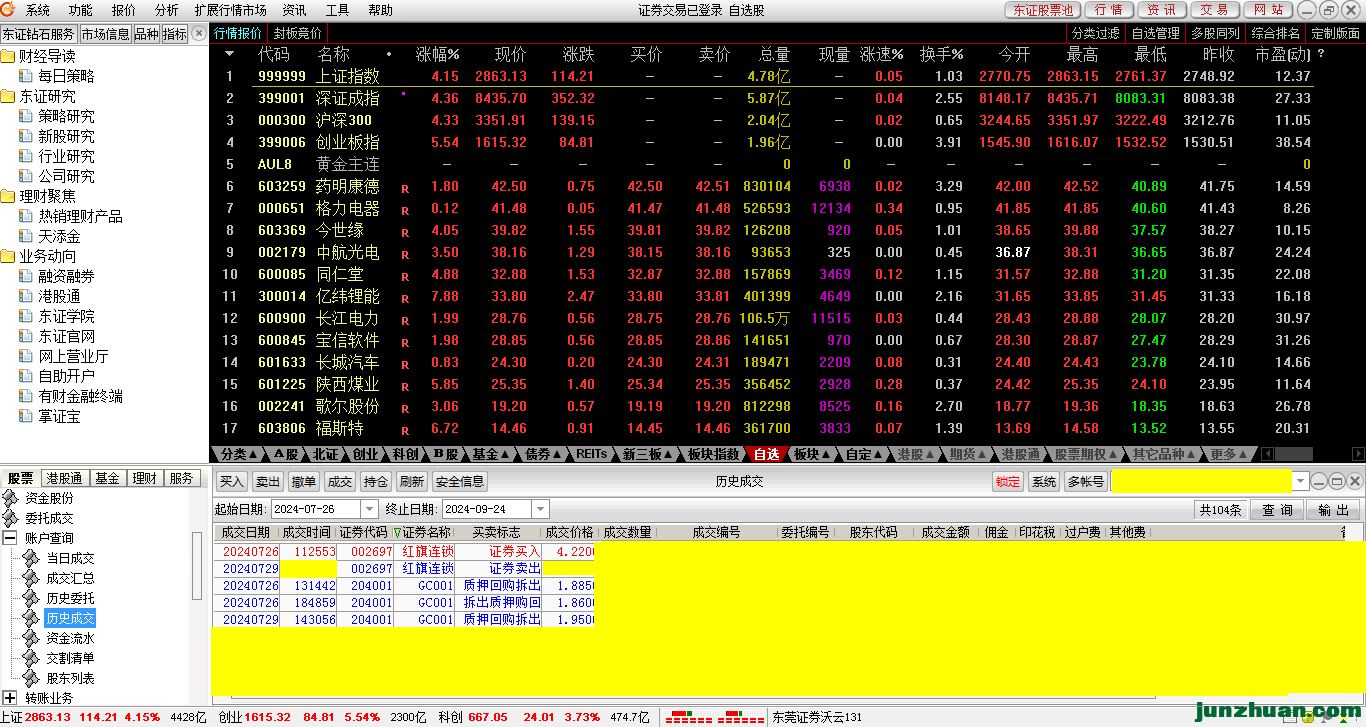Open the account selector dropdown arrow

1300,482
